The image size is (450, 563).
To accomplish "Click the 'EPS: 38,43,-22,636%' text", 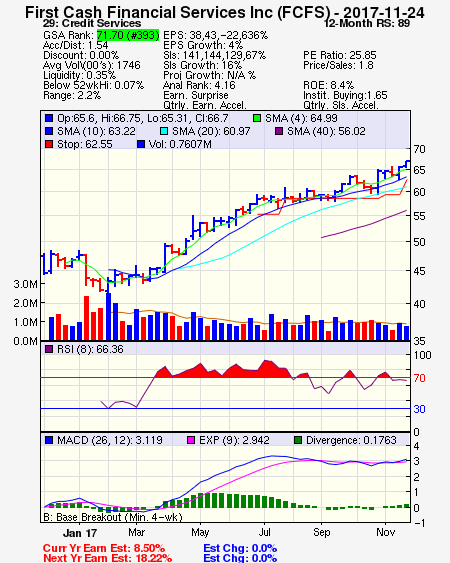I will pyautogui.click(x=215, y=35).
